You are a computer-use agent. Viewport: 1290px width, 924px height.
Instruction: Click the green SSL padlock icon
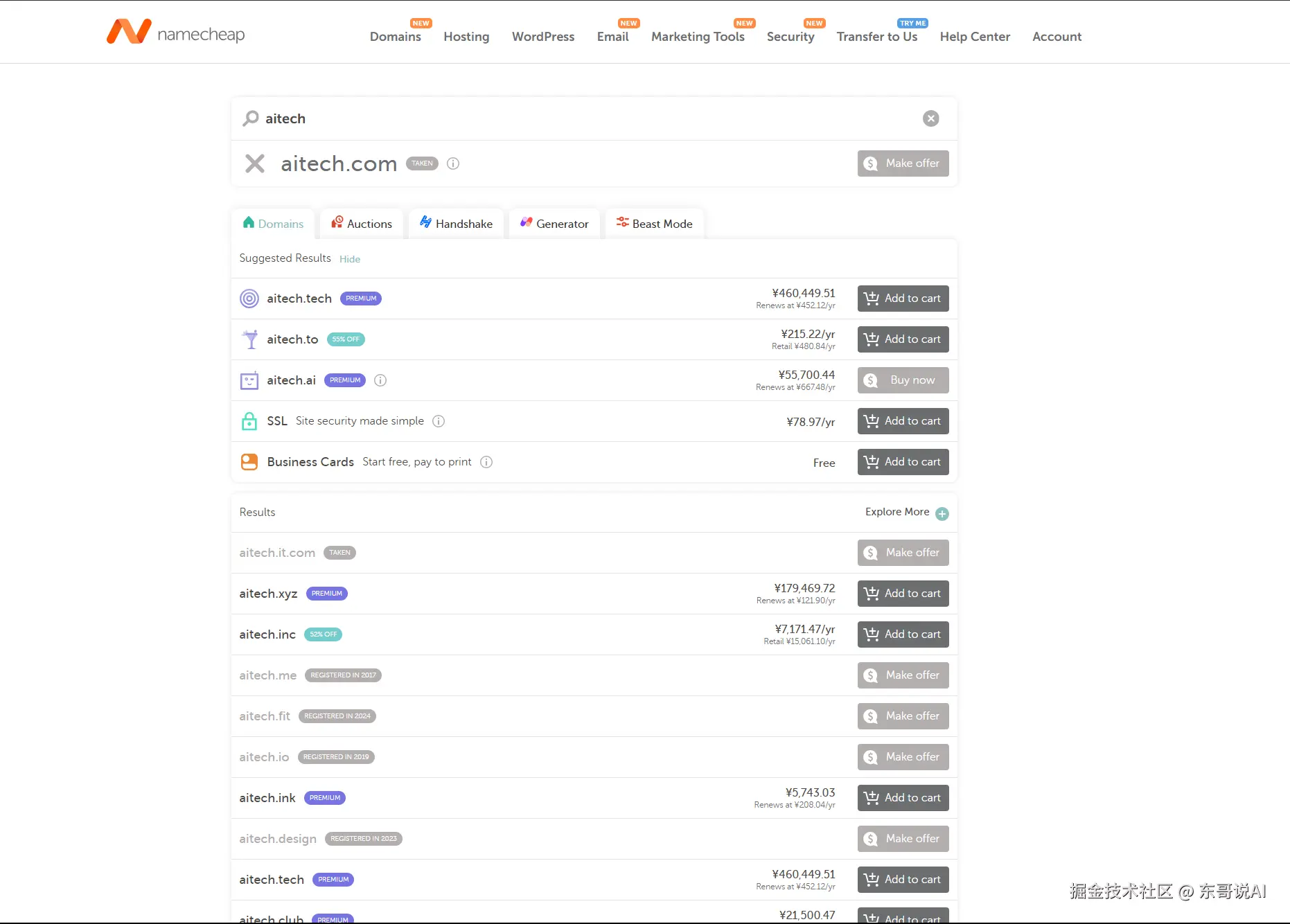point(249,421)
